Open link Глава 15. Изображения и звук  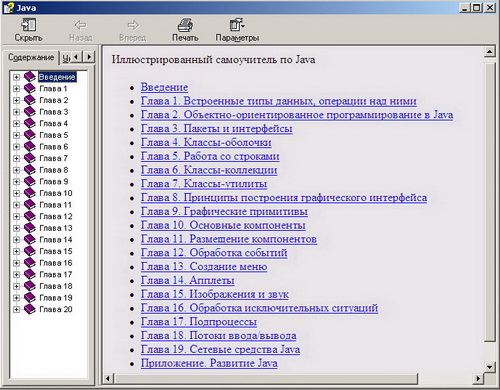pos(215,295)
